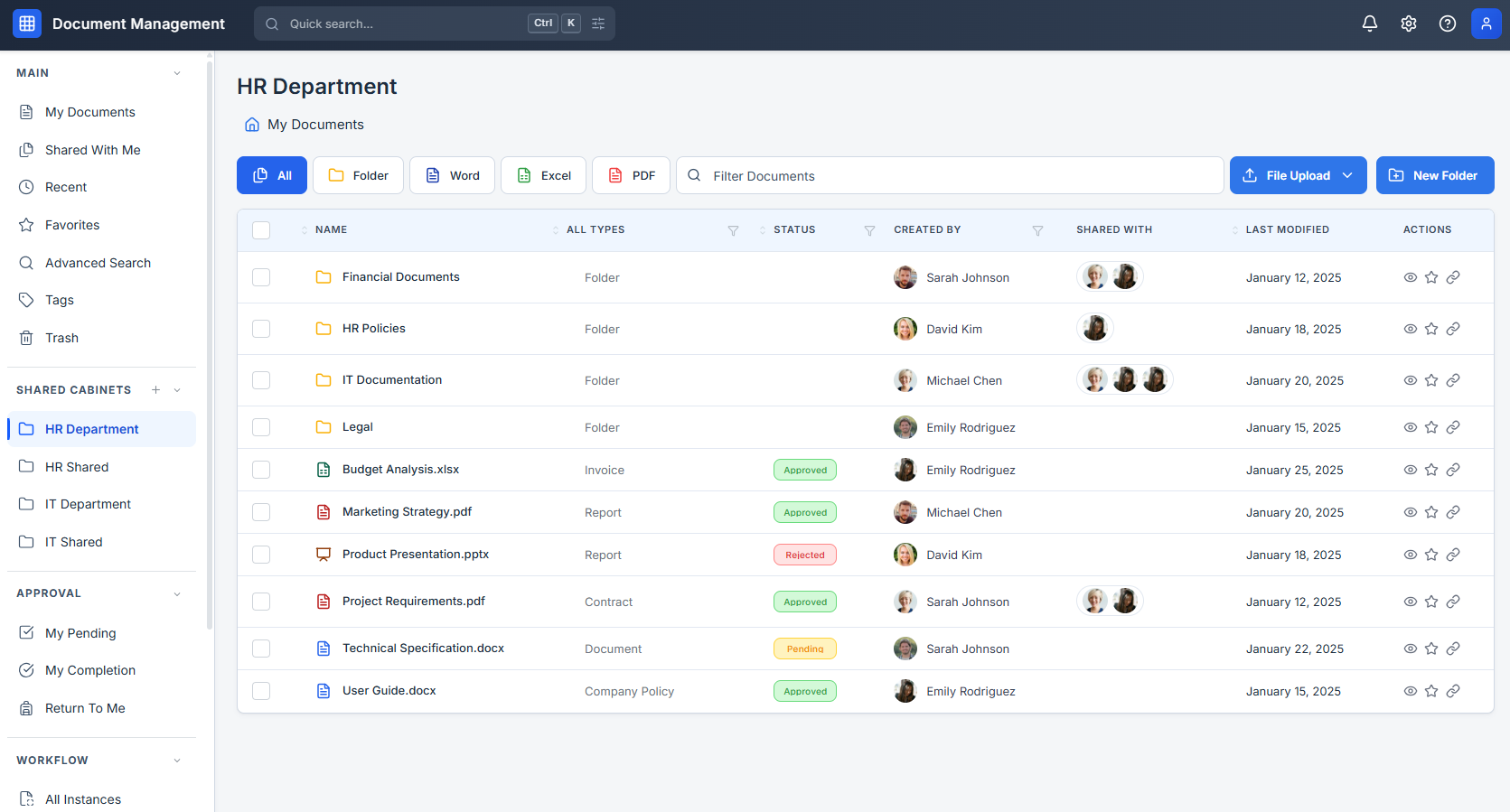Star Product Presentation.pptx
The width and height of the screenshot is (1510, 812).
1431,555
